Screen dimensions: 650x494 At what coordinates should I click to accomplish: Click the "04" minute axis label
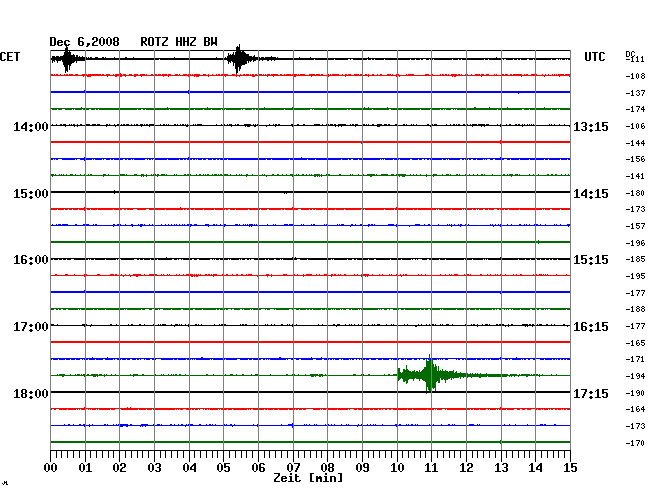point(189,468)
